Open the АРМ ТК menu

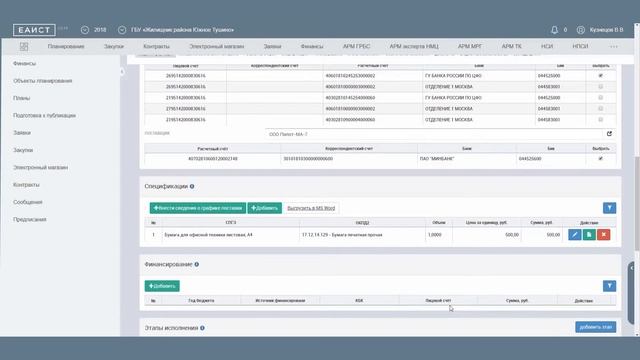(x=511, y=47)
